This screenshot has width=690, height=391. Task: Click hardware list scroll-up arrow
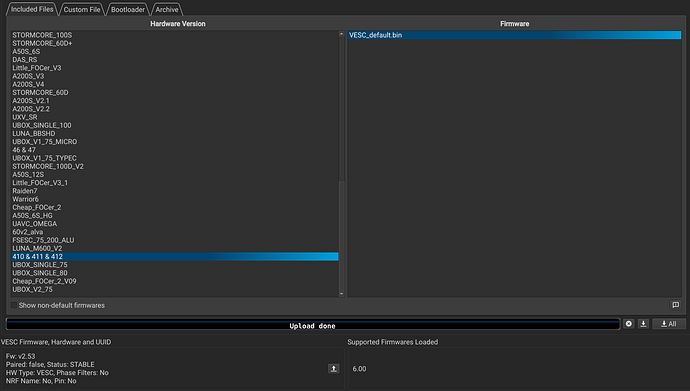(341, 34)
